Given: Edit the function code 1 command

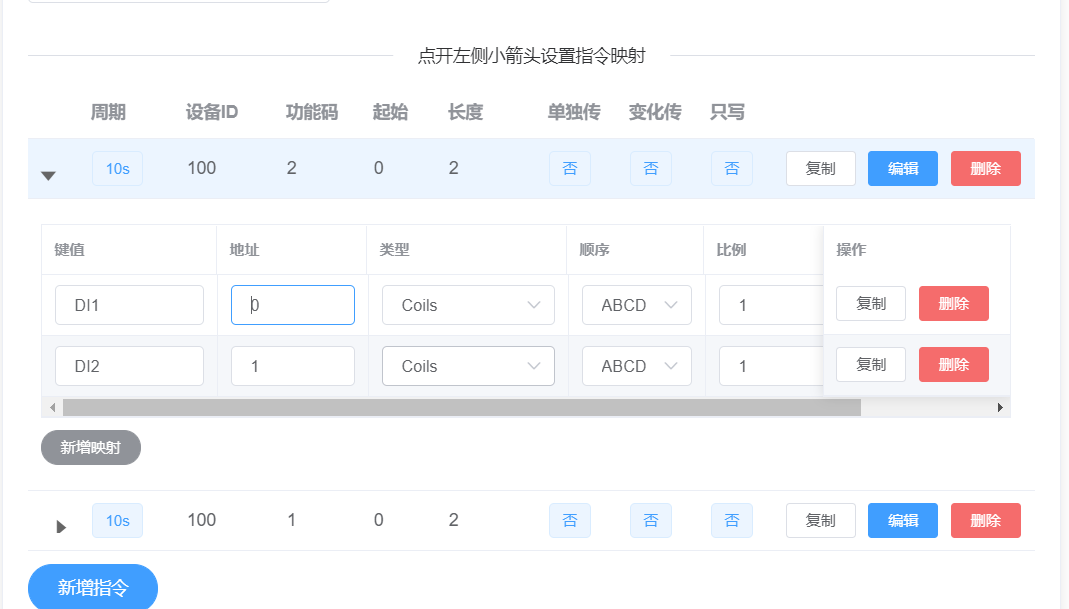Looking at the screenshot, I should pyautogui.click(x=903, y=520).
